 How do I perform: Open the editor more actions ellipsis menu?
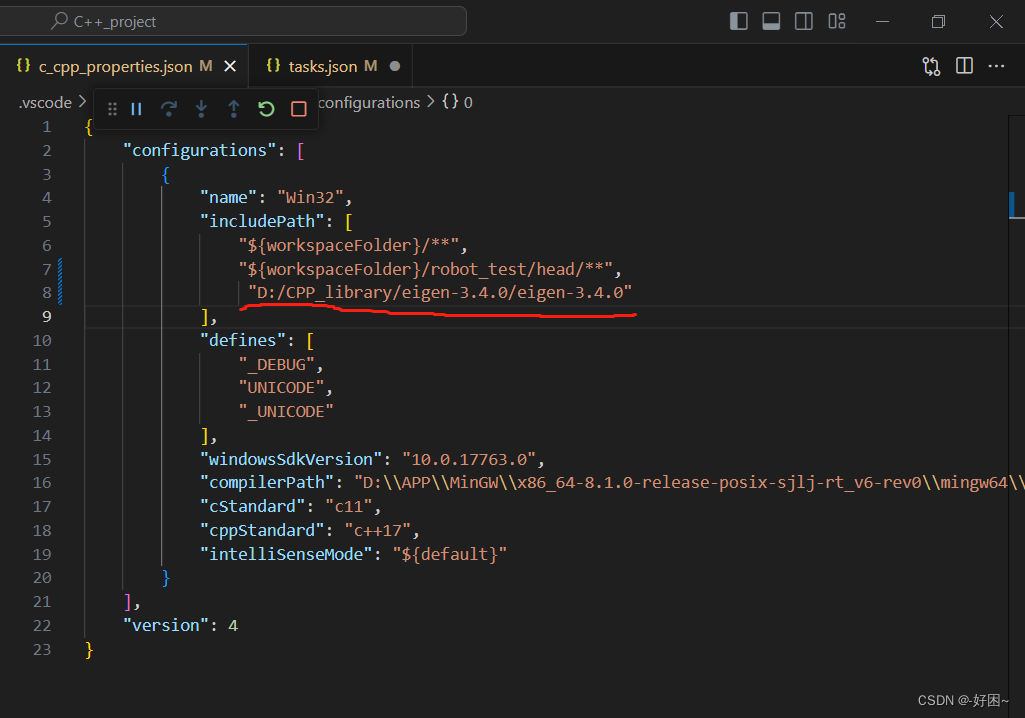(x=996, y=65)
